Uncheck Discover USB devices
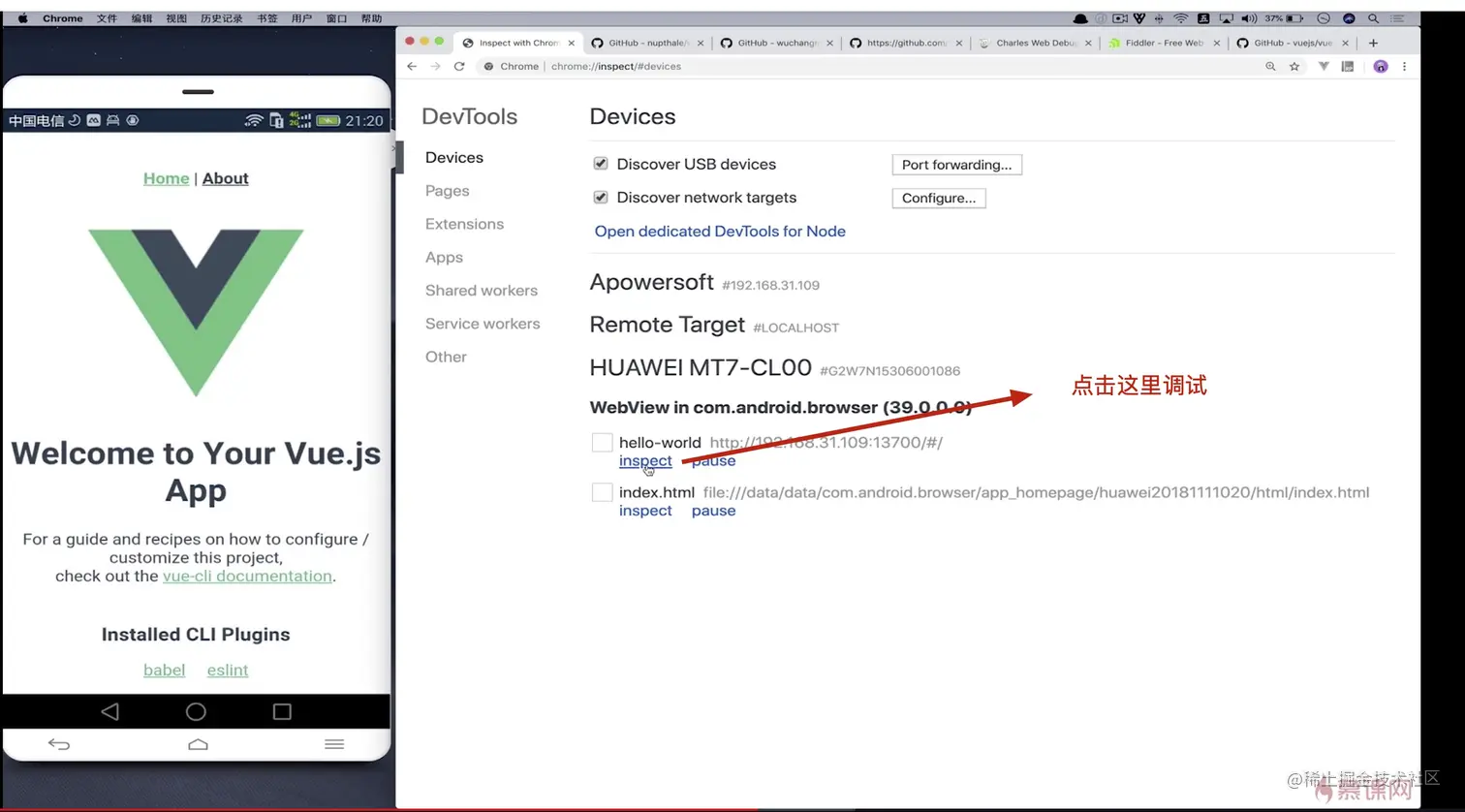This screenshot has width=1465, height=812. (601, 164)
